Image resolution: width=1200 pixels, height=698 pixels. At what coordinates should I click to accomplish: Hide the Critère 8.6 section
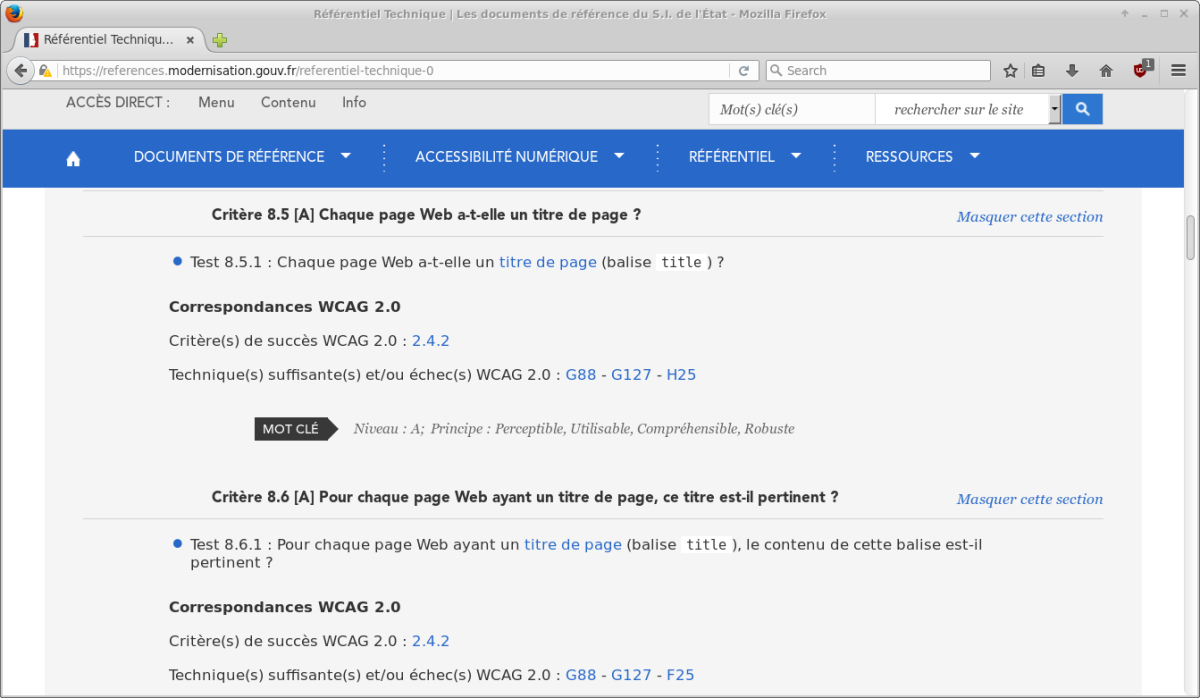pyautogui.click(x=1029, y=498)
